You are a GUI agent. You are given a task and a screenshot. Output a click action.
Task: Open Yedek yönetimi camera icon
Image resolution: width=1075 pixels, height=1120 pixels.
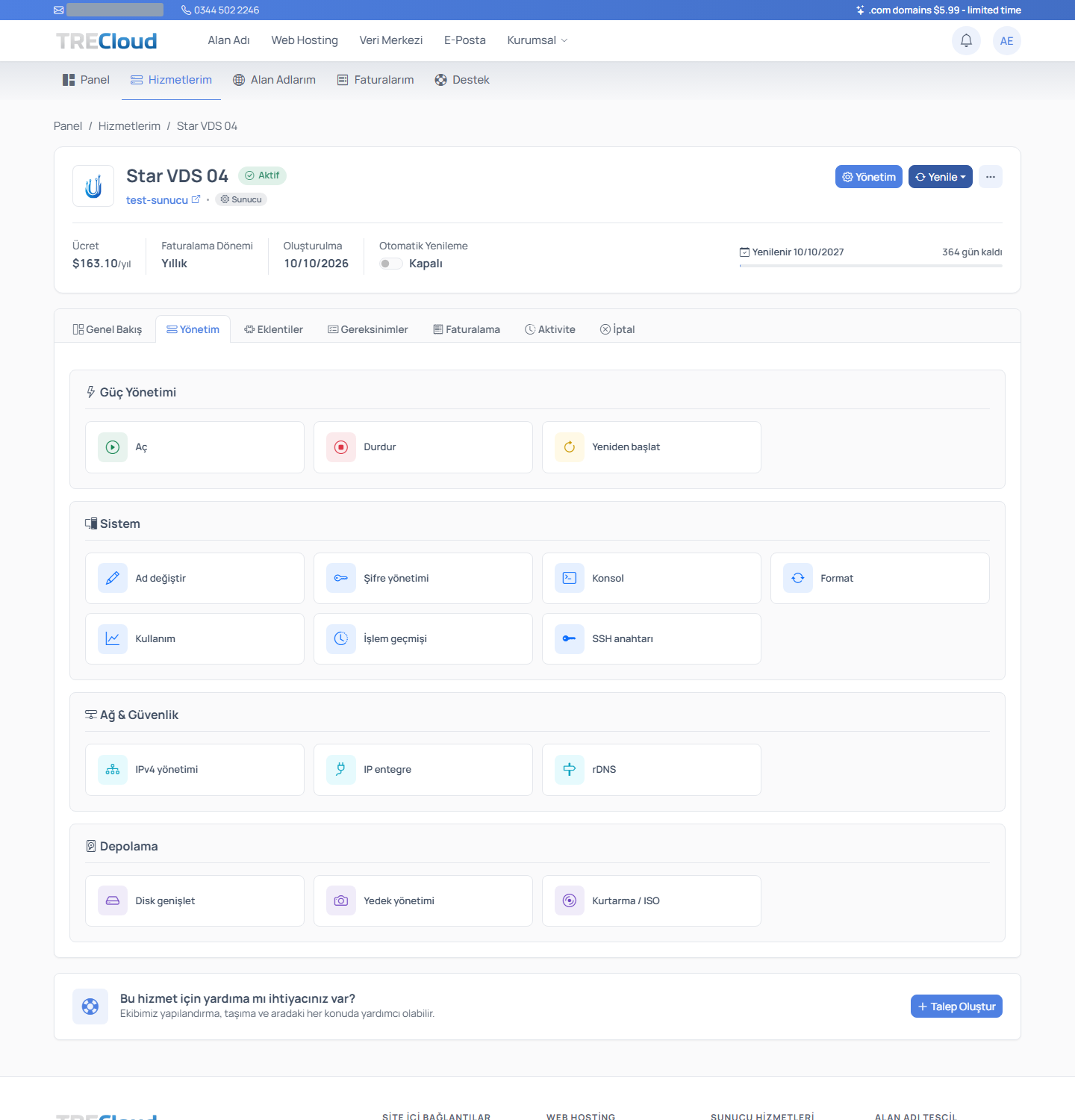click(x=341, y=901)
